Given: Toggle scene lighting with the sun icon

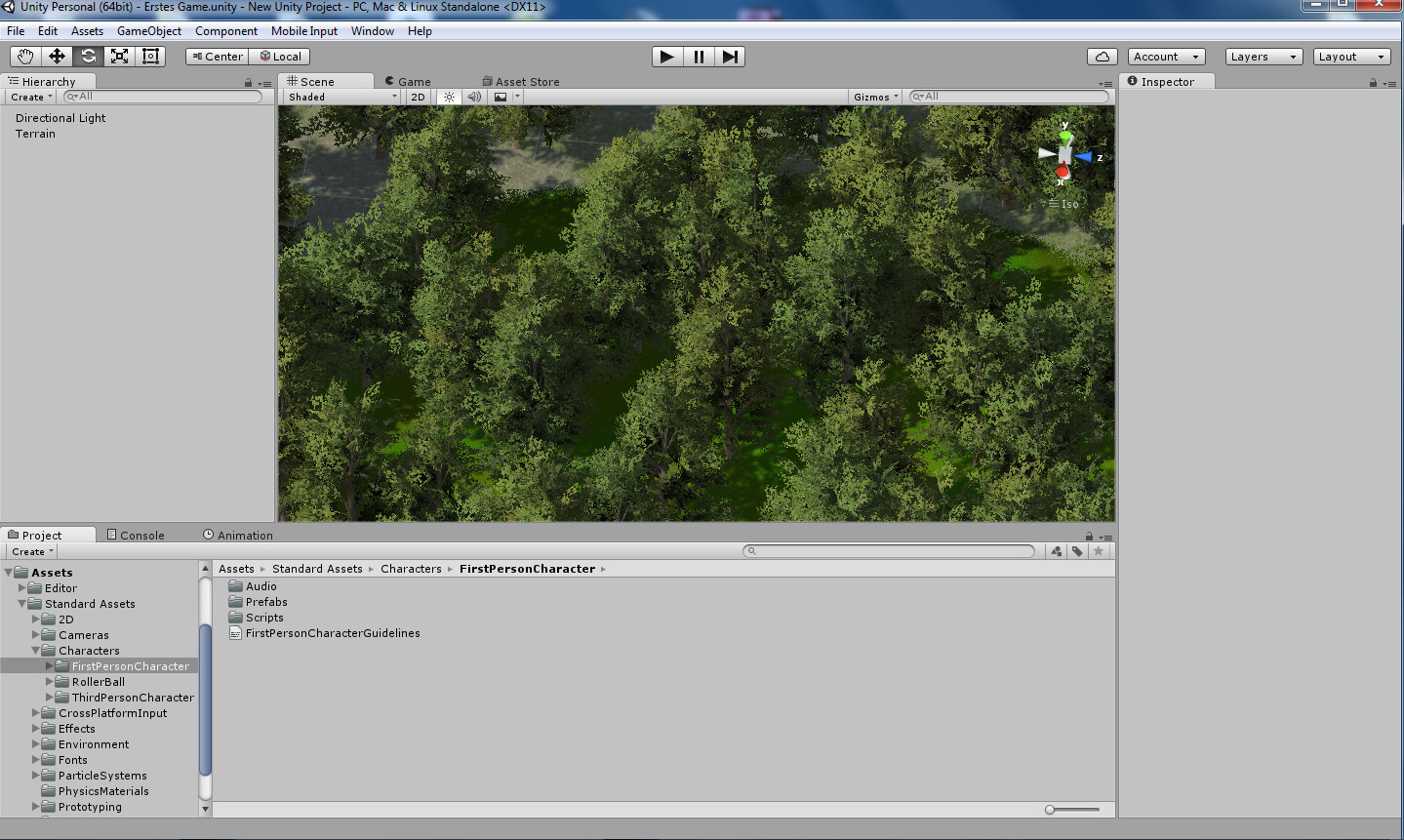Looking at the screenshot, I should (x=448, y=97).
